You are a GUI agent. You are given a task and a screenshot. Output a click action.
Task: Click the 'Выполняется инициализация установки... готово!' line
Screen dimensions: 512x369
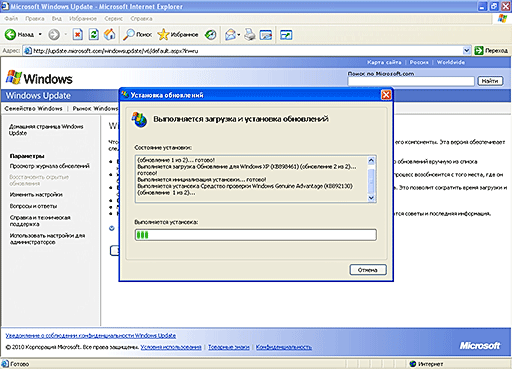[202, 180]
